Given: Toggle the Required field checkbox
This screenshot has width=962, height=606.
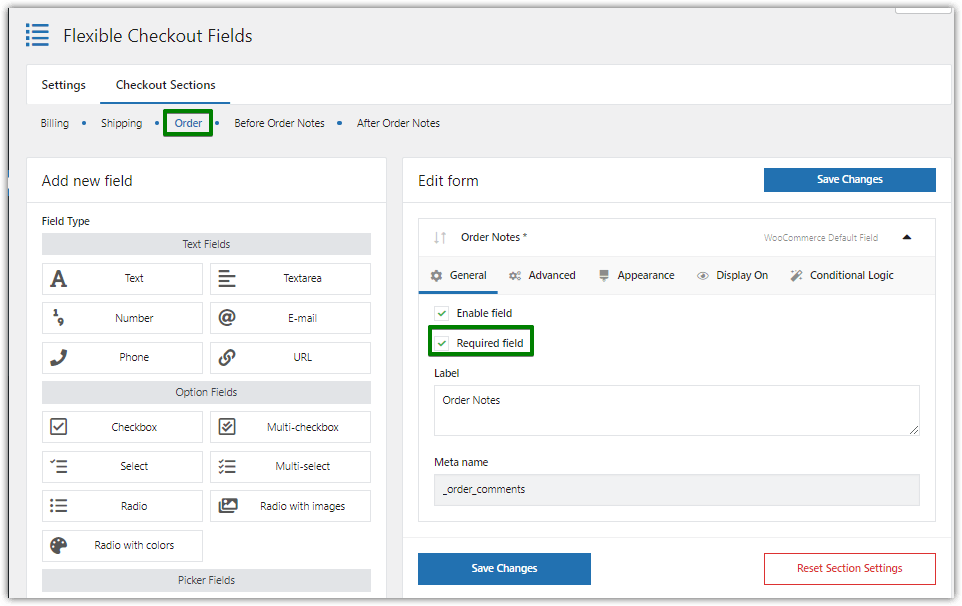Looking at the screenshot, I should pos(442,343).
